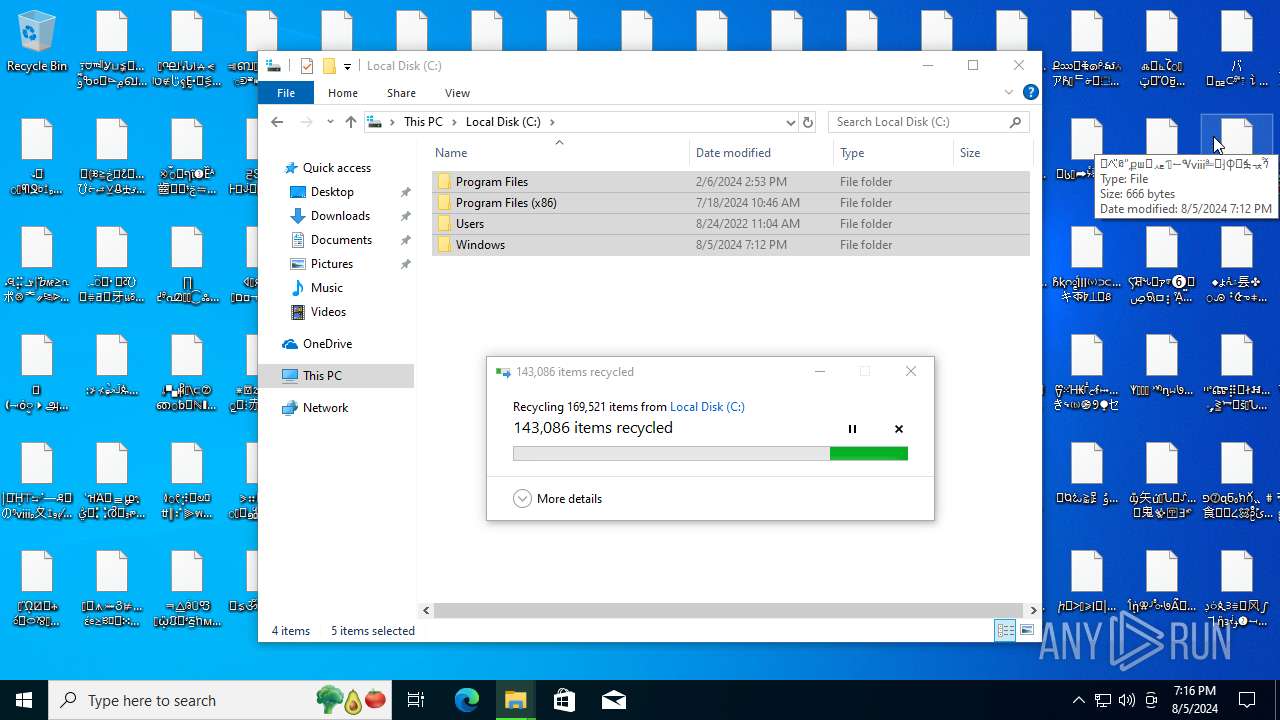Select the Users folder
This screenshot has height=720, width=1280.
click(x=731, y=224)
